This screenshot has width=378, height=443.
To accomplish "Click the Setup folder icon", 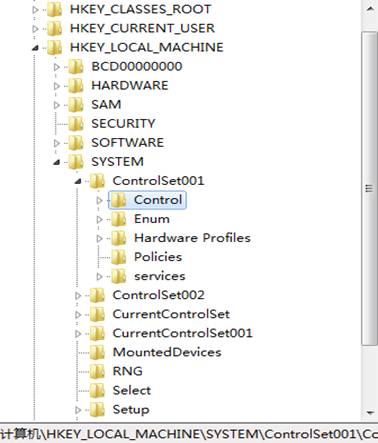I will click(97, 409).
